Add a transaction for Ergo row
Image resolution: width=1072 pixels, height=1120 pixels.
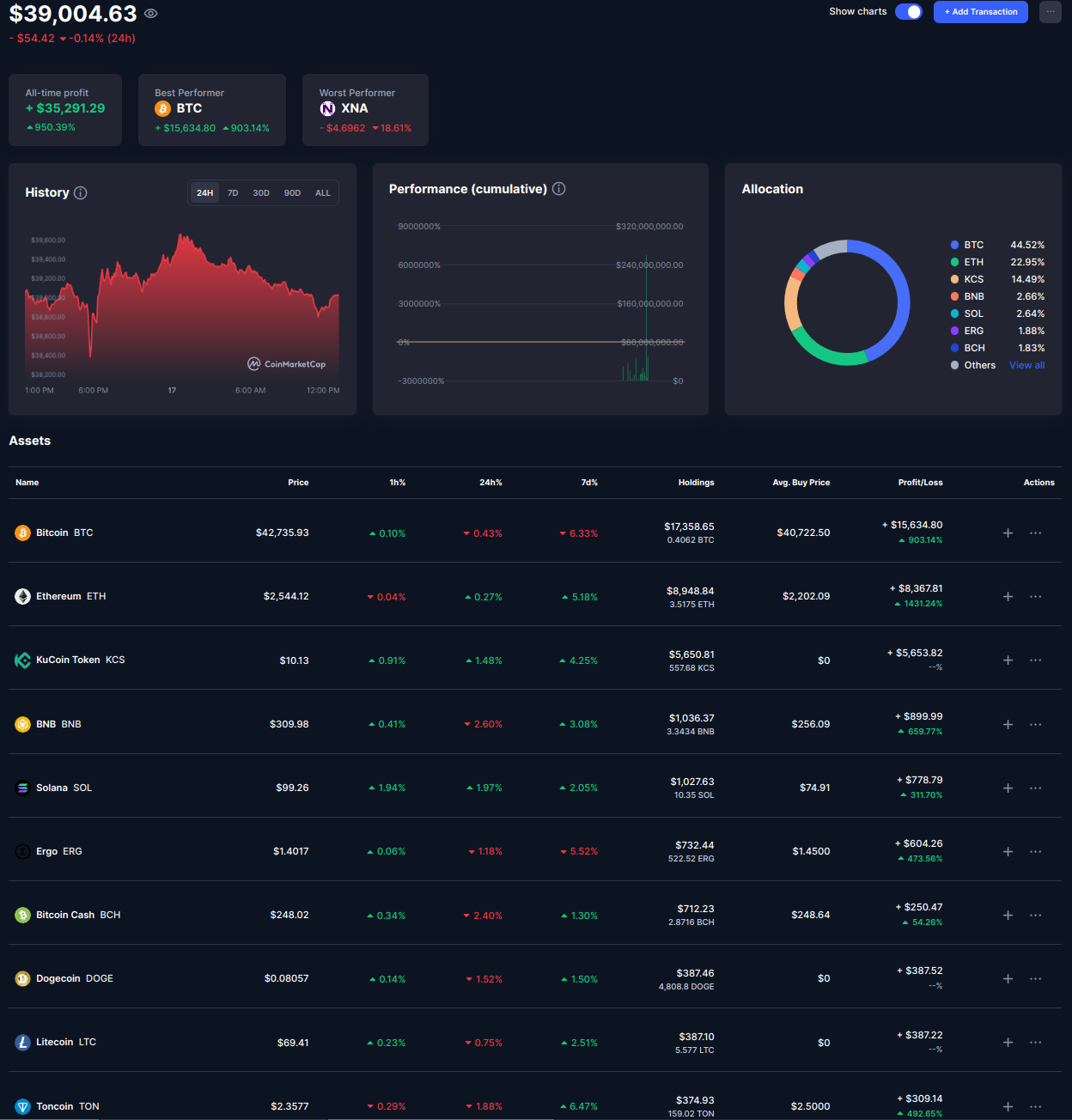coord(1008,851)
